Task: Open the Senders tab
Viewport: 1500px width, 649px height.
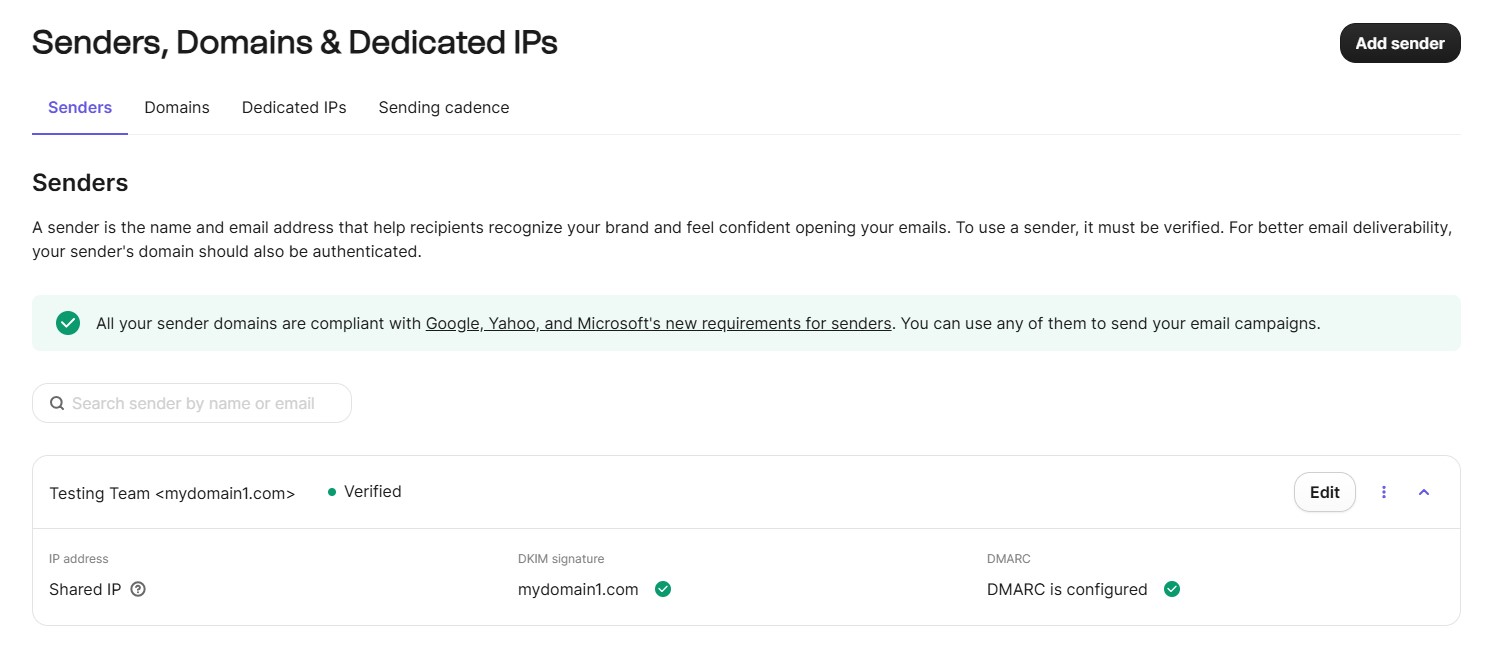Action: click(x=80, y=107)
